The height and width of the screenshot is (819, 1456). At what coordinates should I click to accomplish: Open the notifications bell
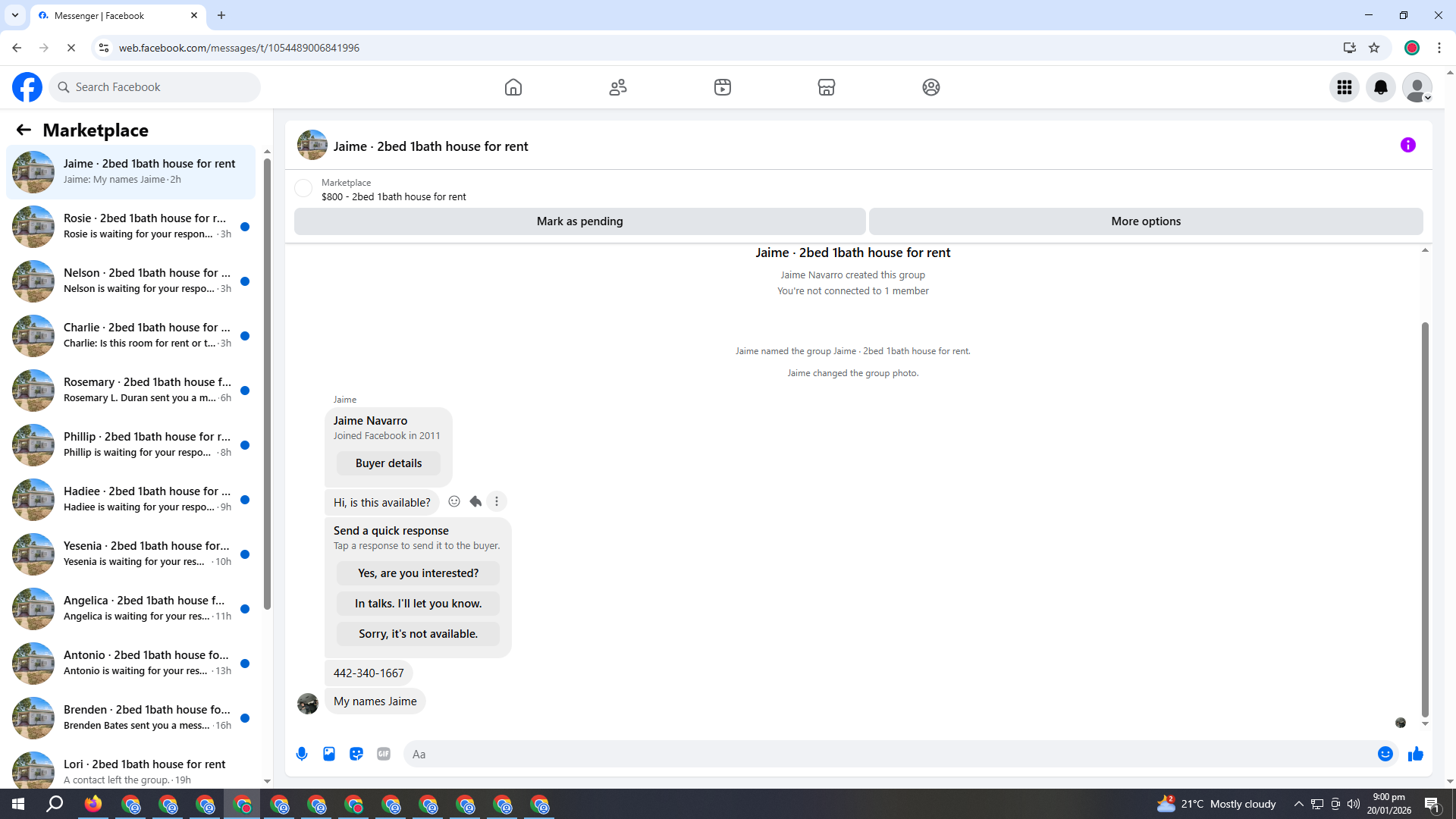click(1381, 87)
